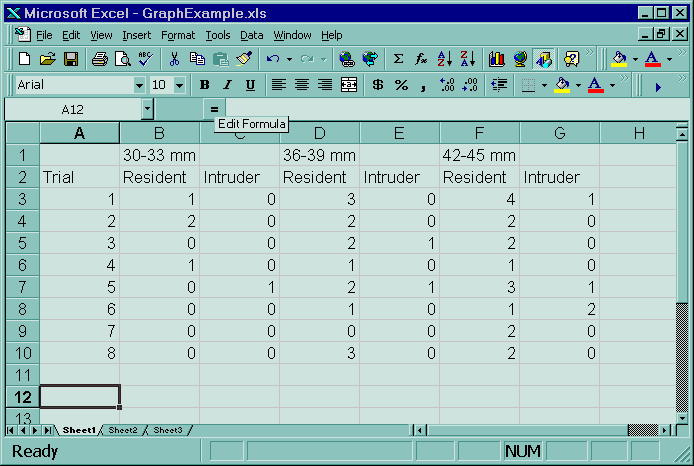694x466 pixels.
Task: Increase Decimal places
Action: tap(447, 85)
